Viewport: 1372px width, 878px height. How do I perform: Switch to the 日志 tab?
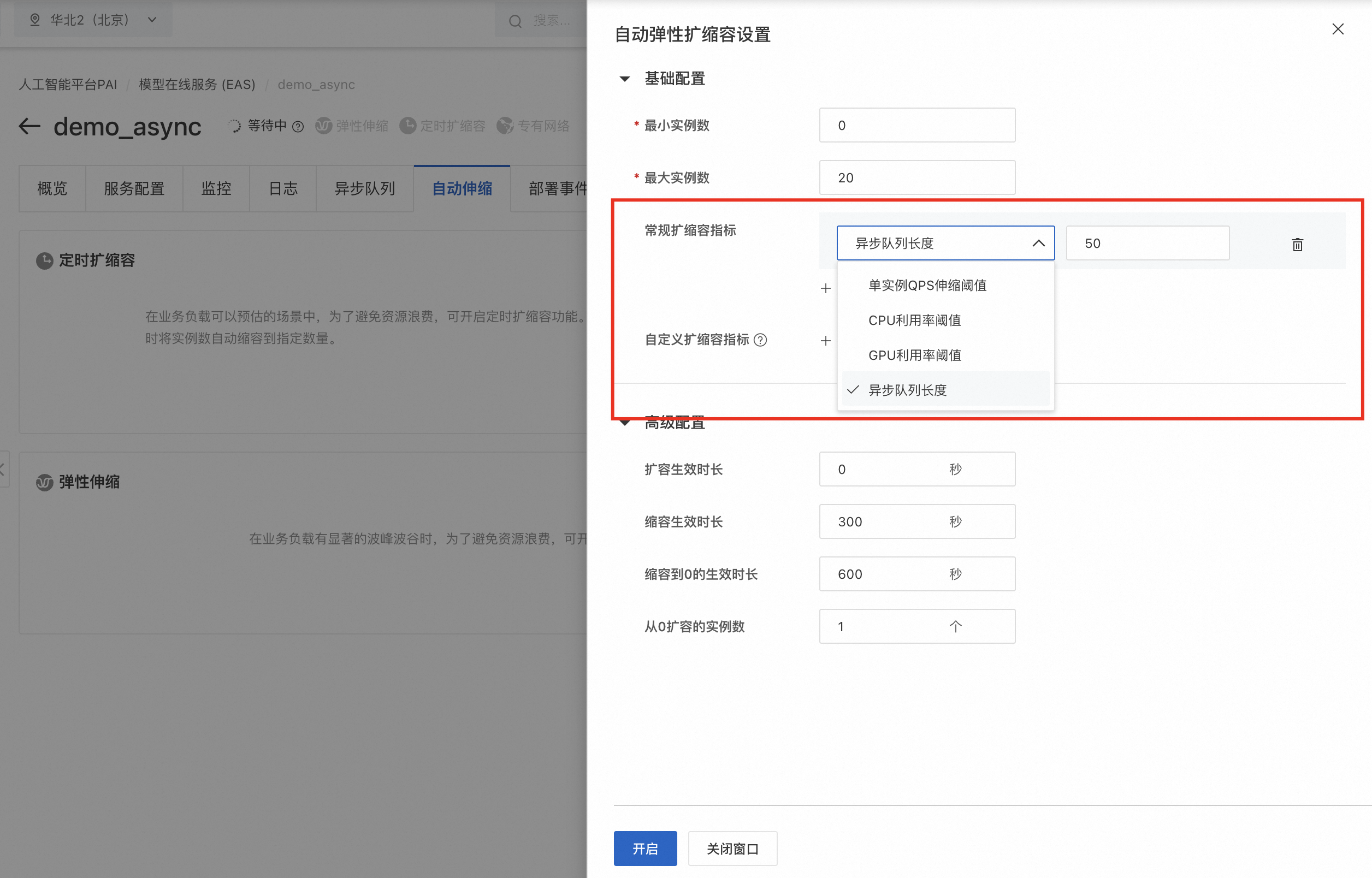pyautogui.click(x=283, y=188)
